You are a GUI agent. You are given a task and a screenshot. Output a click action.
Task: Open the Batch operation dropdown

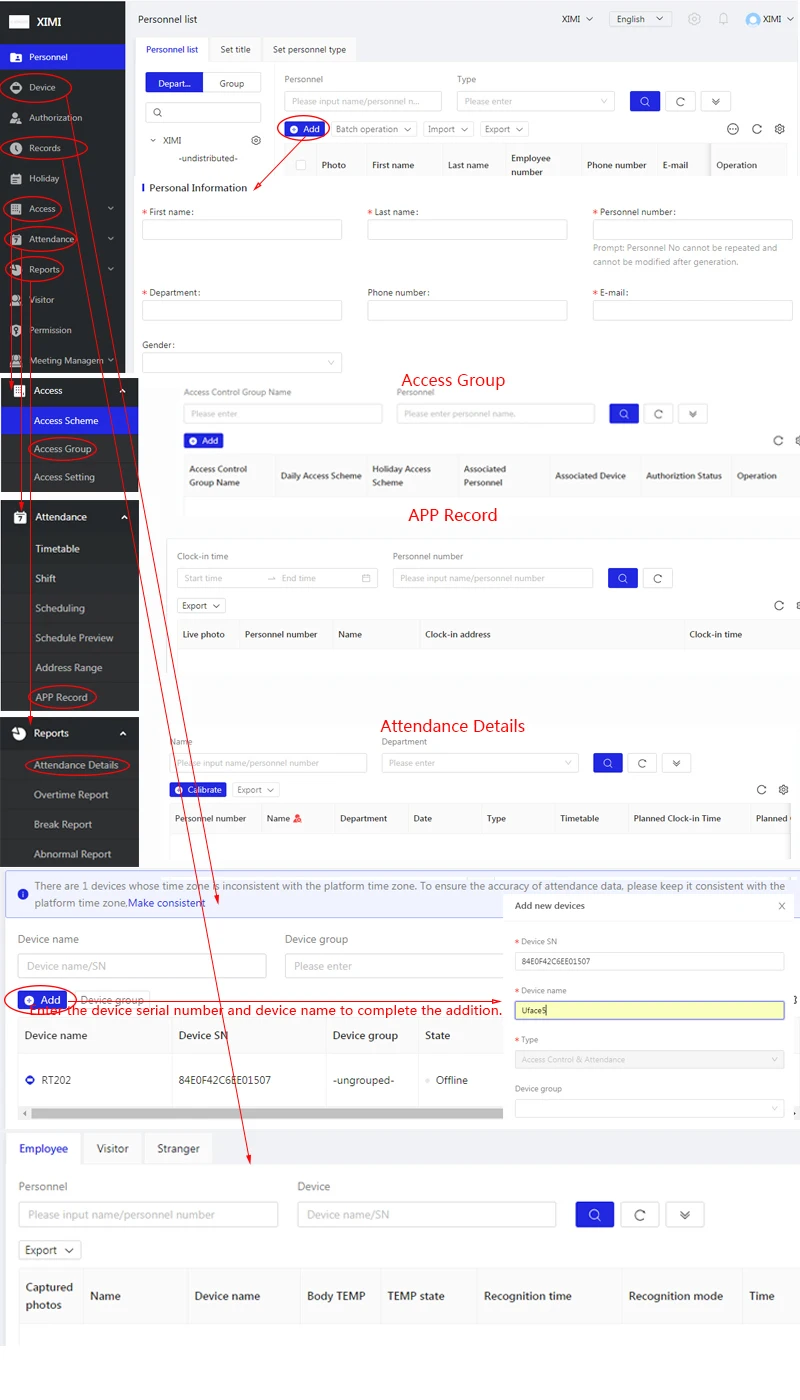pos(375,129)
